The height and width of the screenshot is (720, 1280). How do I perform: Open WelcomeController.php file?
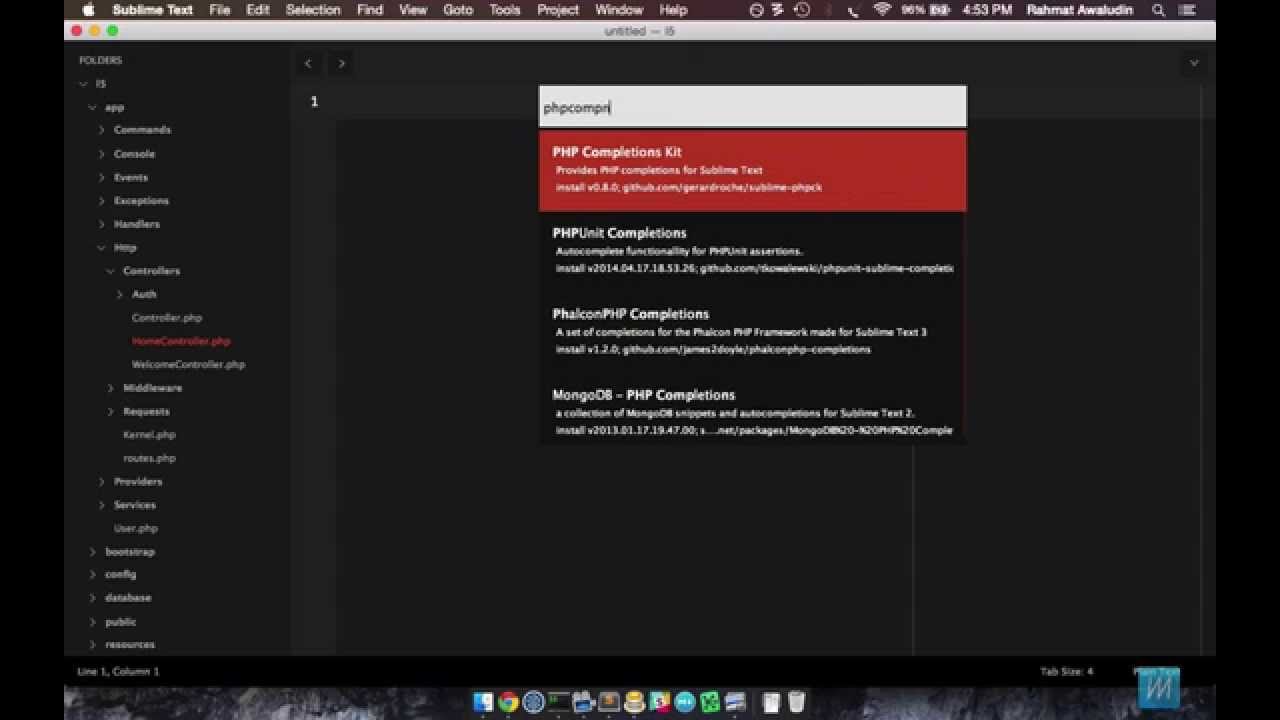pos(188,365)
